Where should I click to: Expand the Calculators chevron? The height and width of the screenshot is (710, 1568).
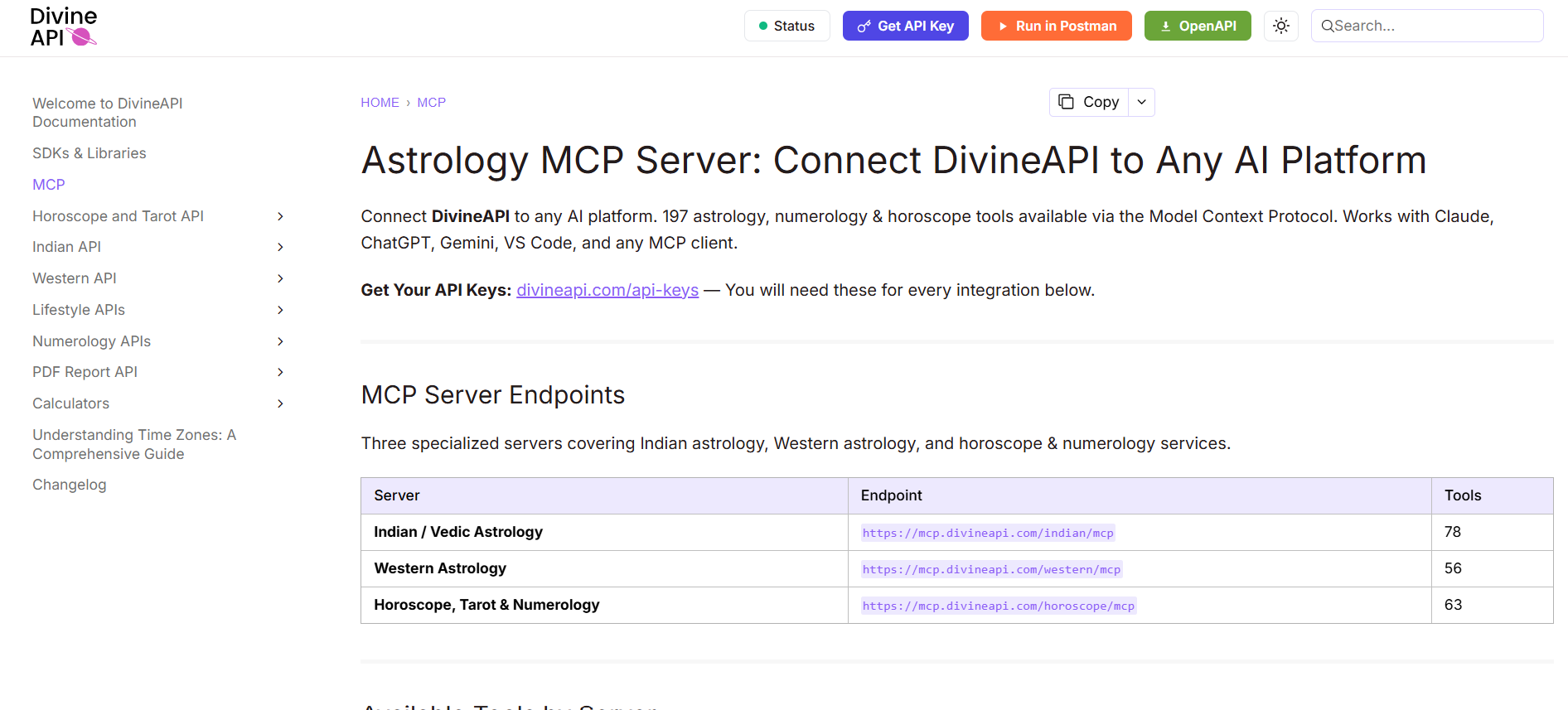coord(280,403)
